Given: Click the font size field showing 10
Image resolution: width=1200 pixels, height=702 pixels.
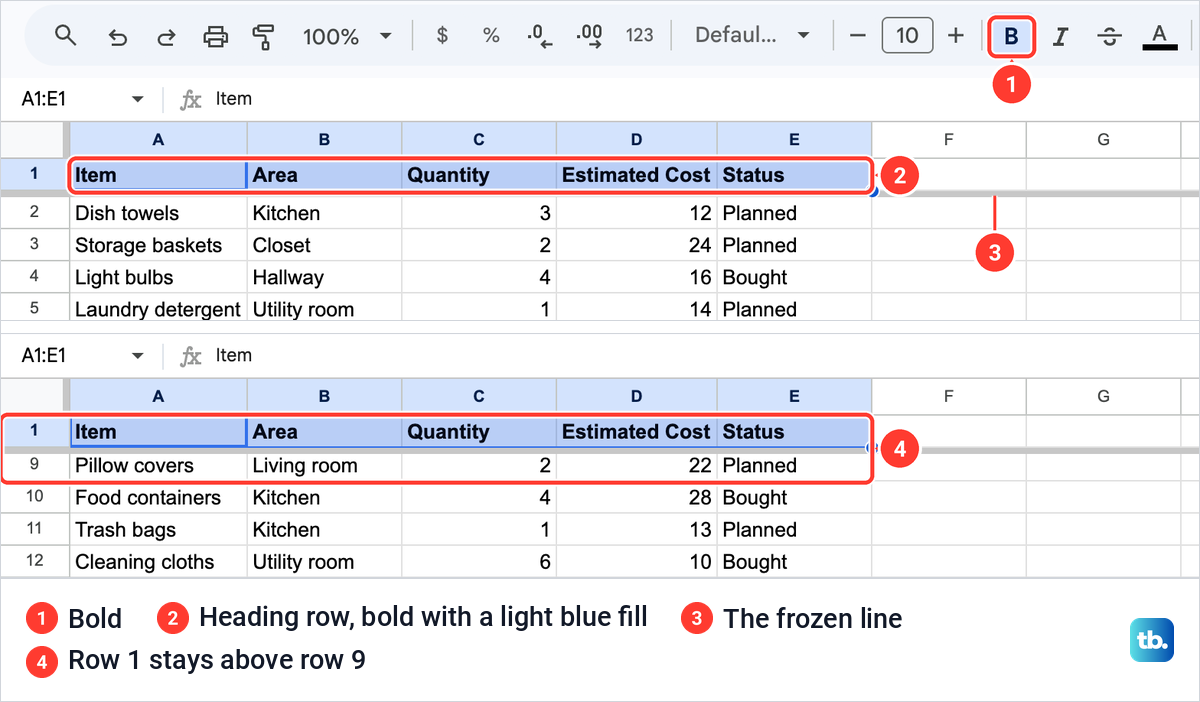Looking at the screenshot, I should click(x=907, y=36).
